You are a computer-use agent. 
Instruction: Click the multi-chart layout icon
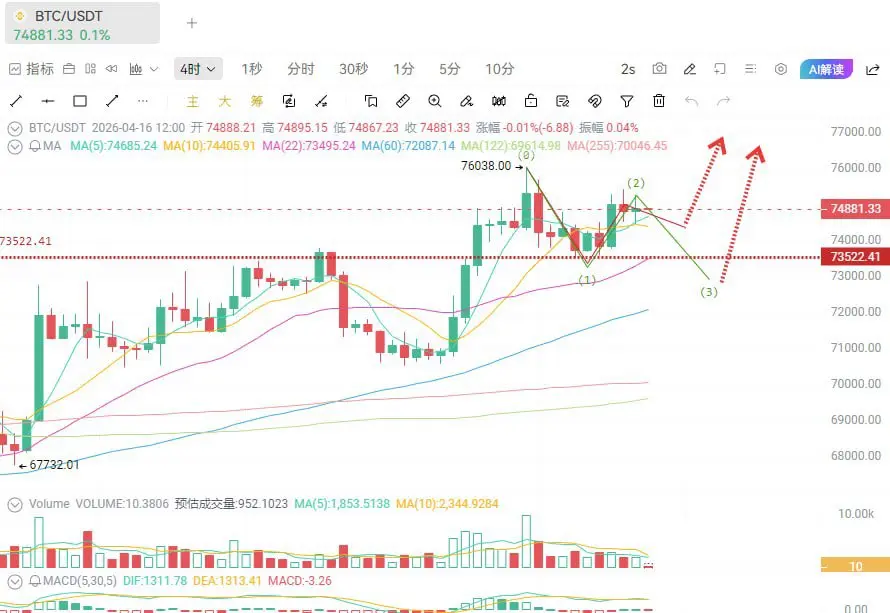tap(90, 69)
